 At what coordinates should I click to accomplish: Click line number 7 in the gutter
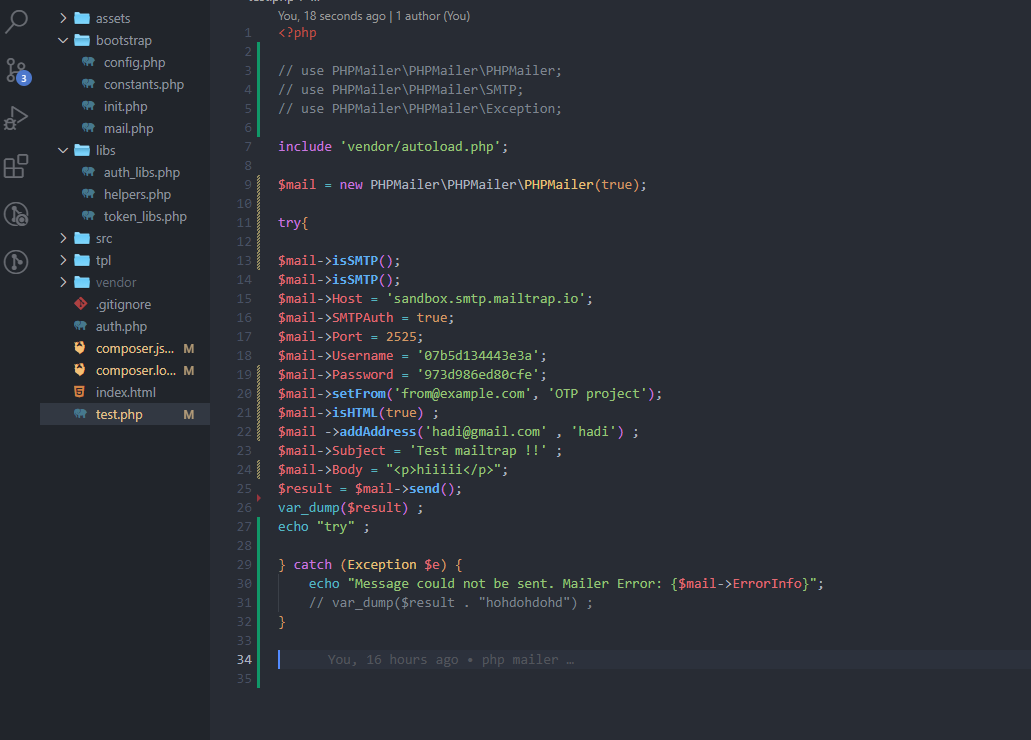click(248, 147)
